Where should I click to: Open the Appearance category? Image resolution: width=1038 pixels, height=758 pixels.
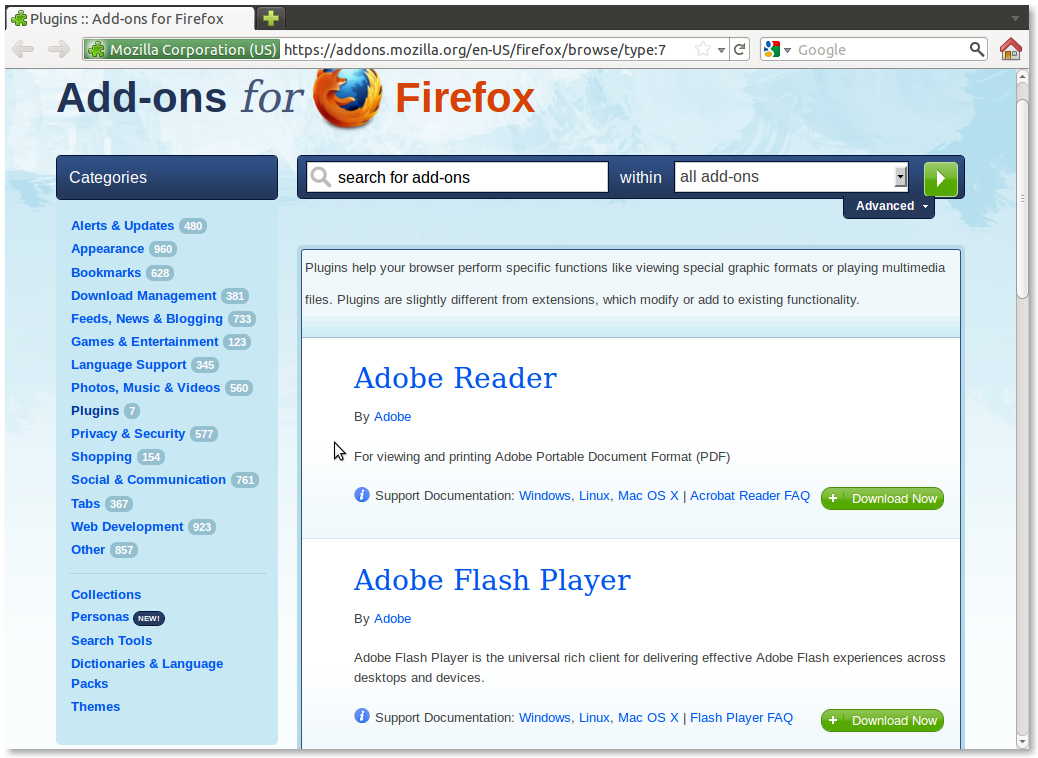107,249
